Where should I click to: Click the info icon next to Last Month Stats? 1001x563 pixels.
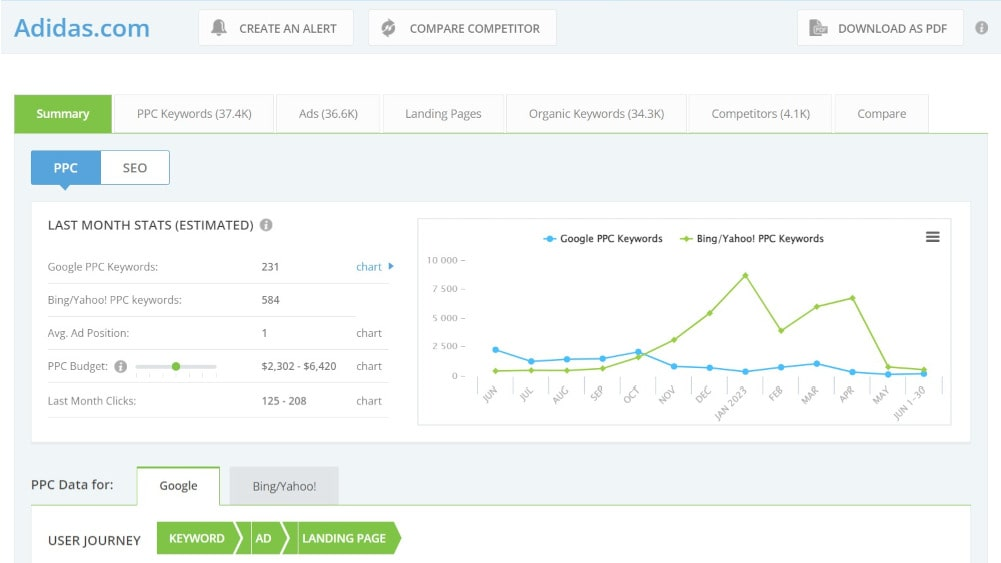(266, 225)
